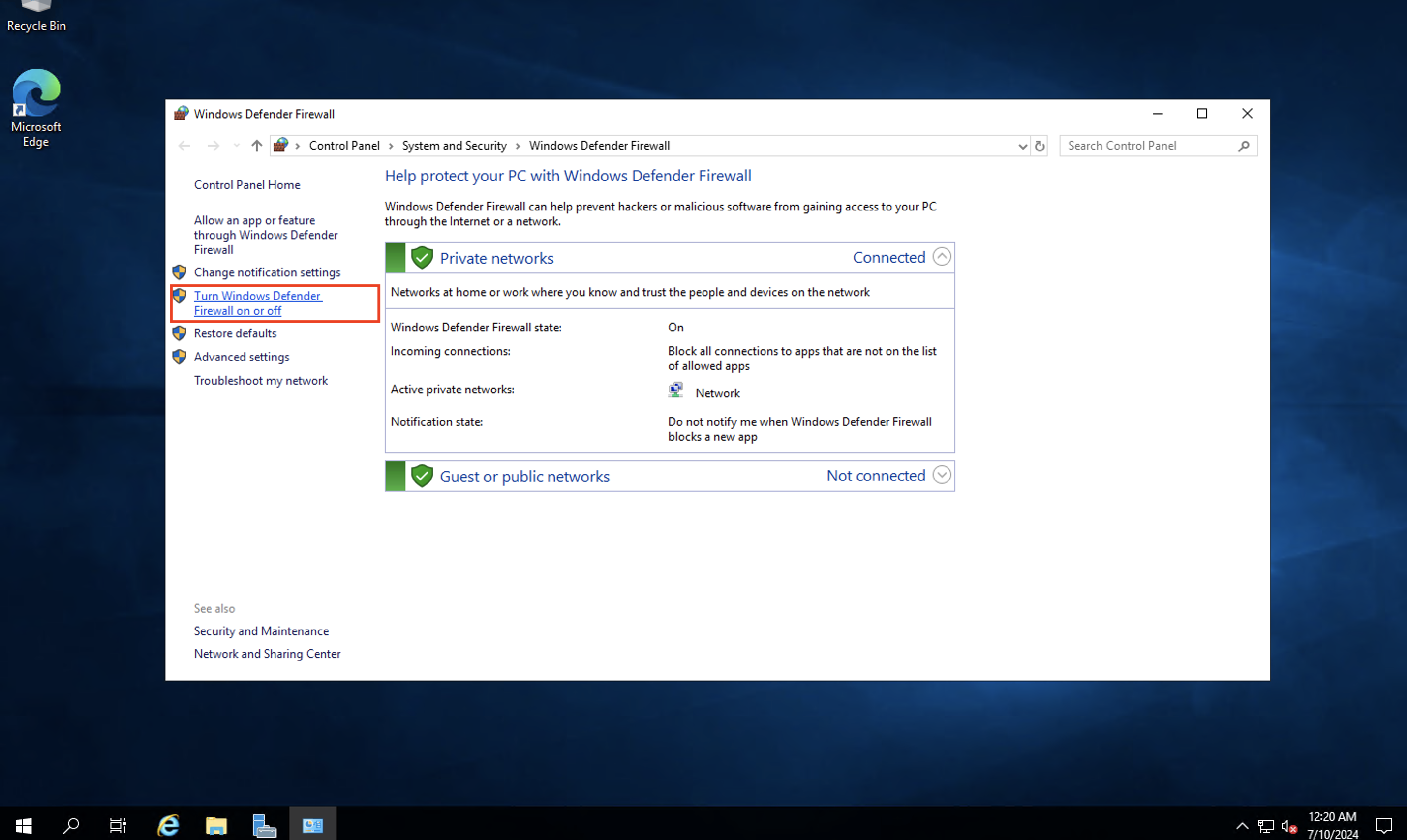Click the back navigation arrow
Screen dimensions: 1407x840
(x=184, y=146)
